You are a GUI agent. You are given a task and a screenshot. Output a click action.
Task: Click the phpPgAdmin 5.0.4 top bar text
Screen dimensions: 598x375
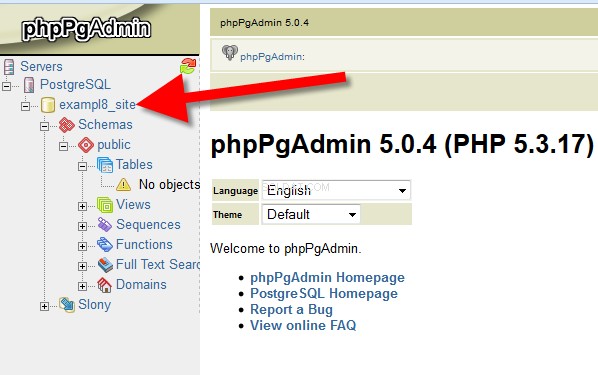point(264,23)
